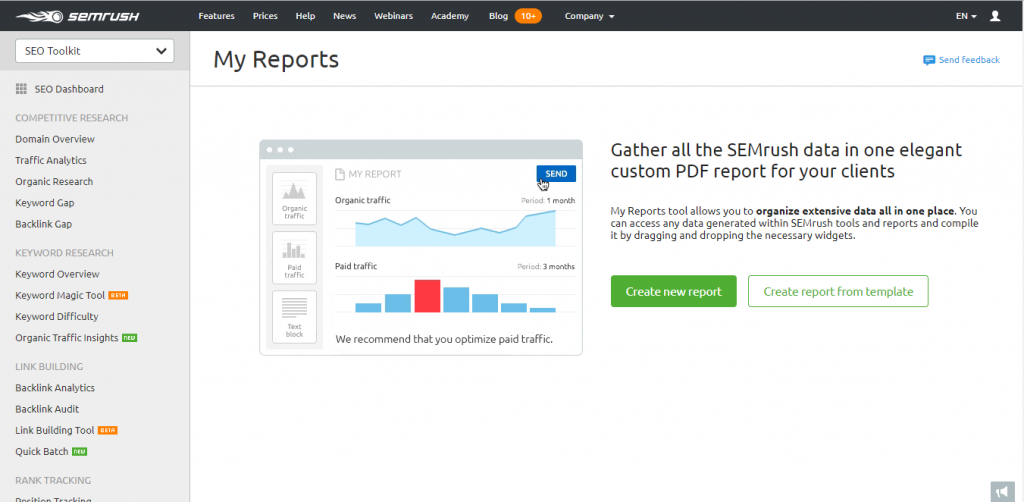Go to Webinars
The width and height of the screenshot is (1024, 502).
click(x=393, y=16)
